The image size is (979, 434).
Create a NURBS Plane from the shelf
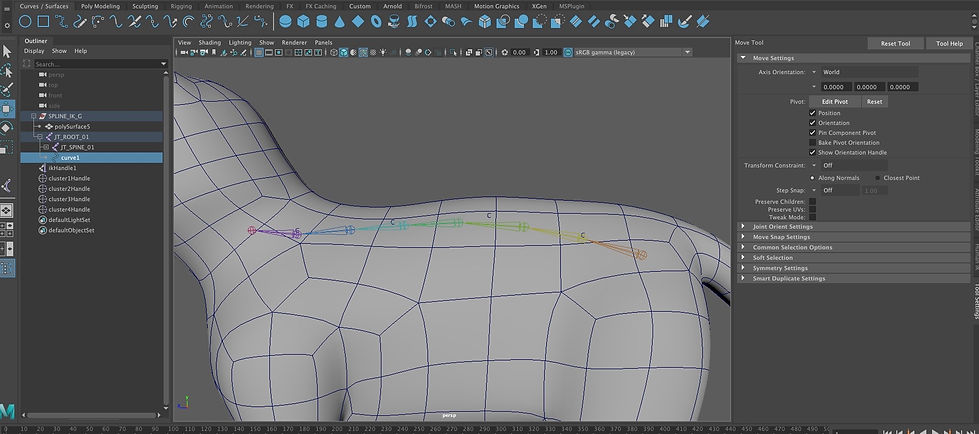pyautogui.click(x=358, y=21)
